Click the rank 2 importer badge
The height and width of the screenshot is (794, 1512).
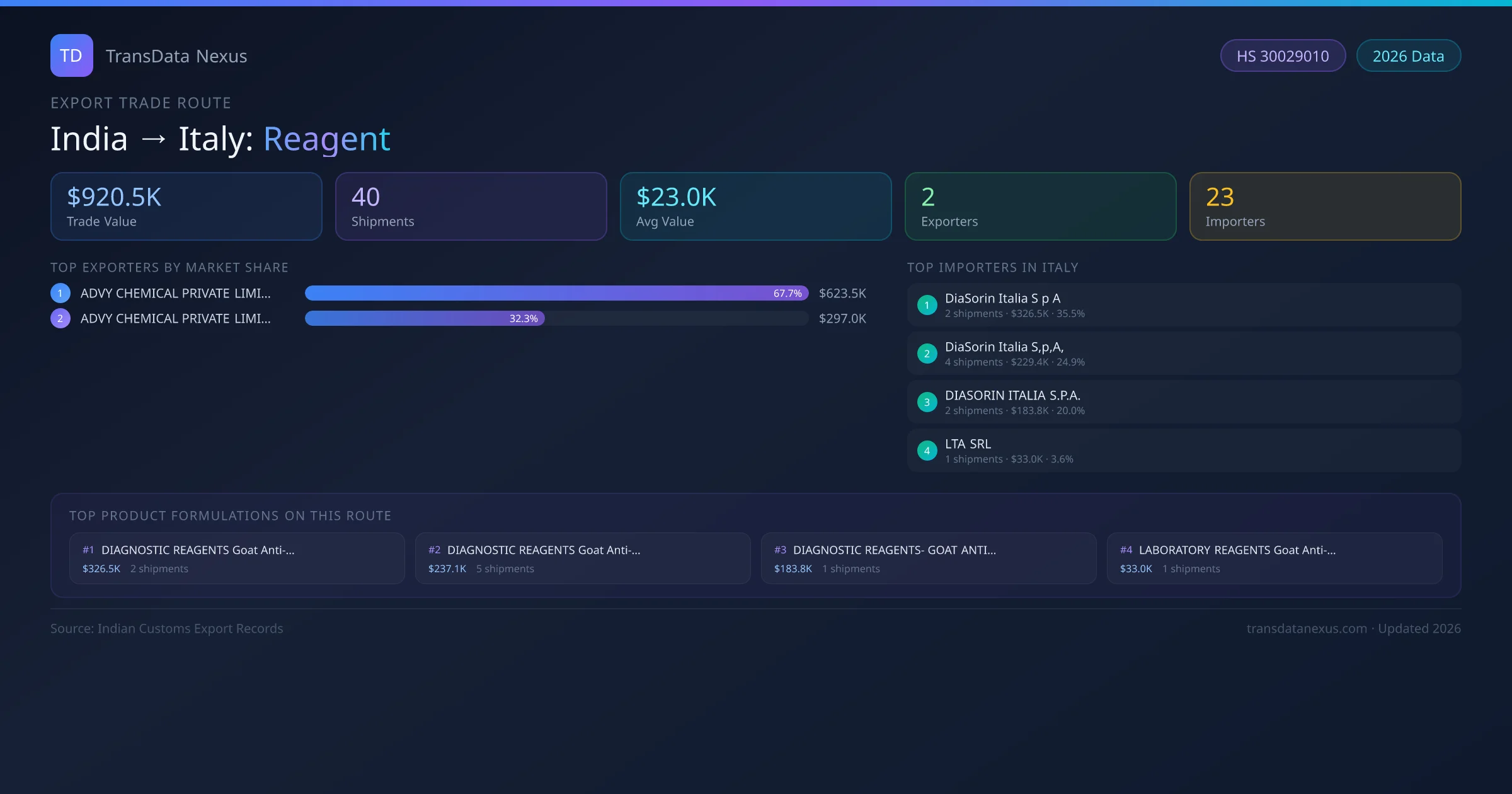(x=927, y=354)
